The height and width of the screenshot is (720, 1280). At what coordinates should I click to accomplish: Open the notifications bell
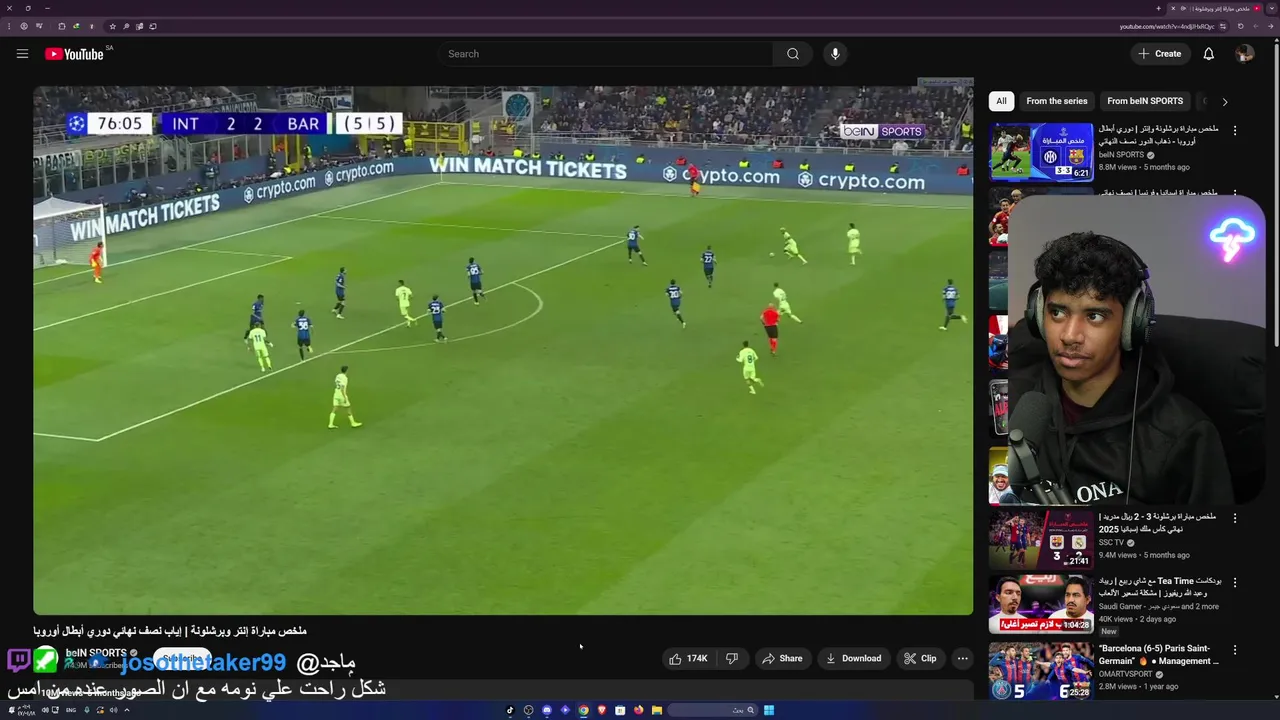tap(1208, 54)
